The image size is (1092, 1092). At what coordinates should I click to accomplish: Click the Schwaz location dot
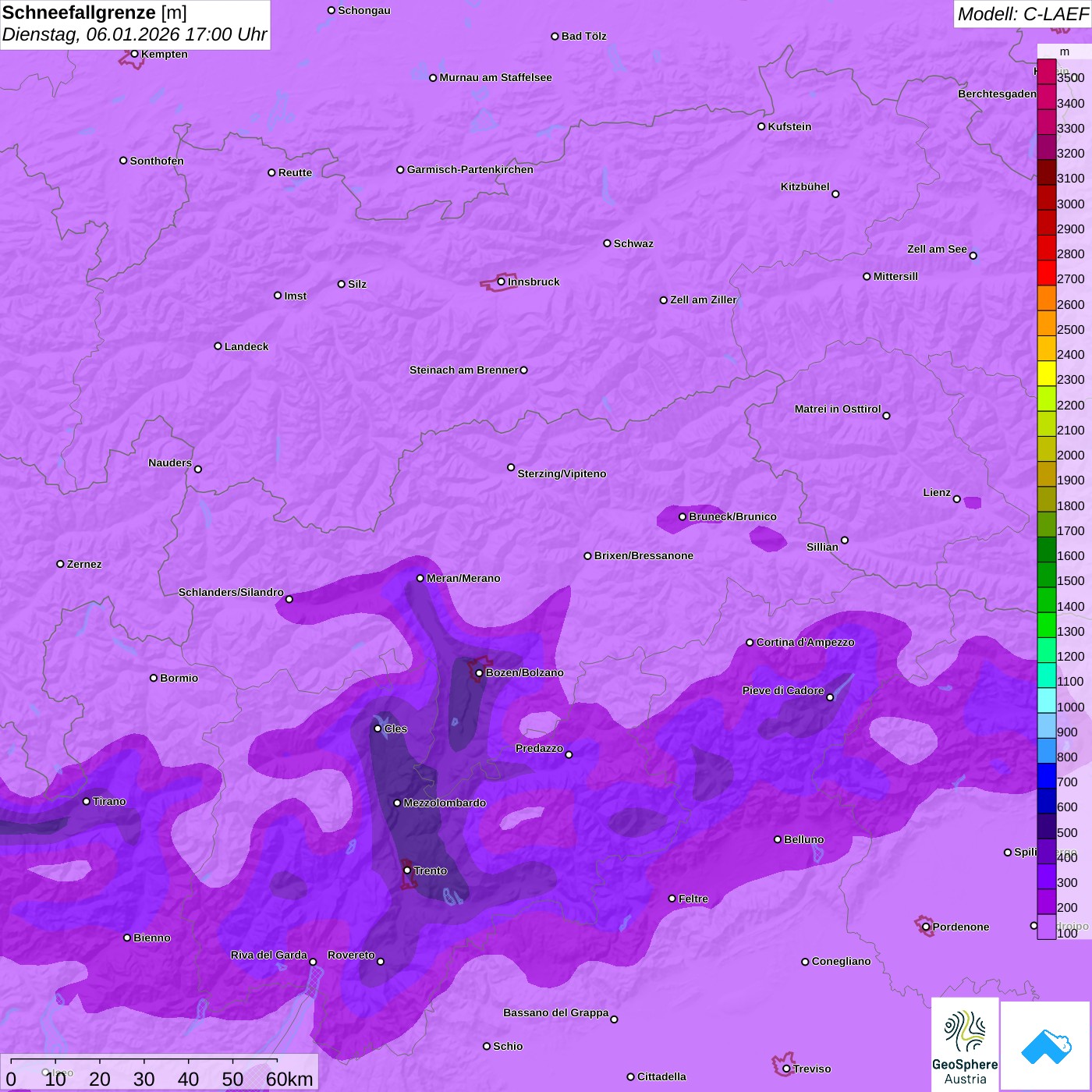(x=607, y=243)
